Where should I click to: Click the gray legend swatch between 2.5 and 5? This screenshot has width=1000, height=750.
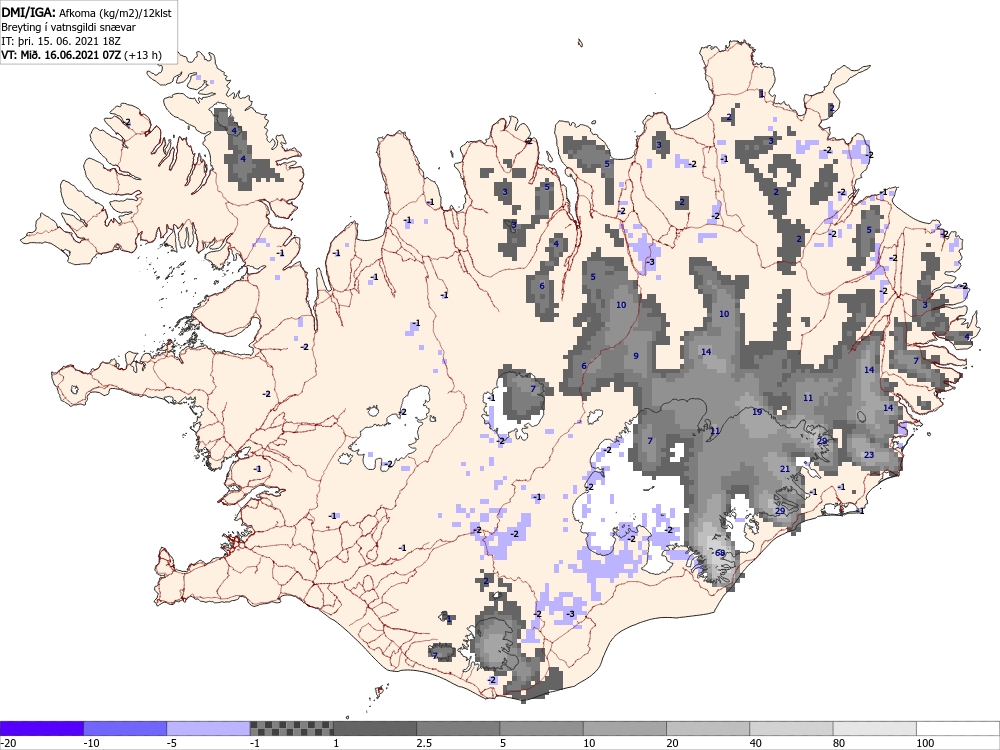pyautogui.click(x=458, y=729)
